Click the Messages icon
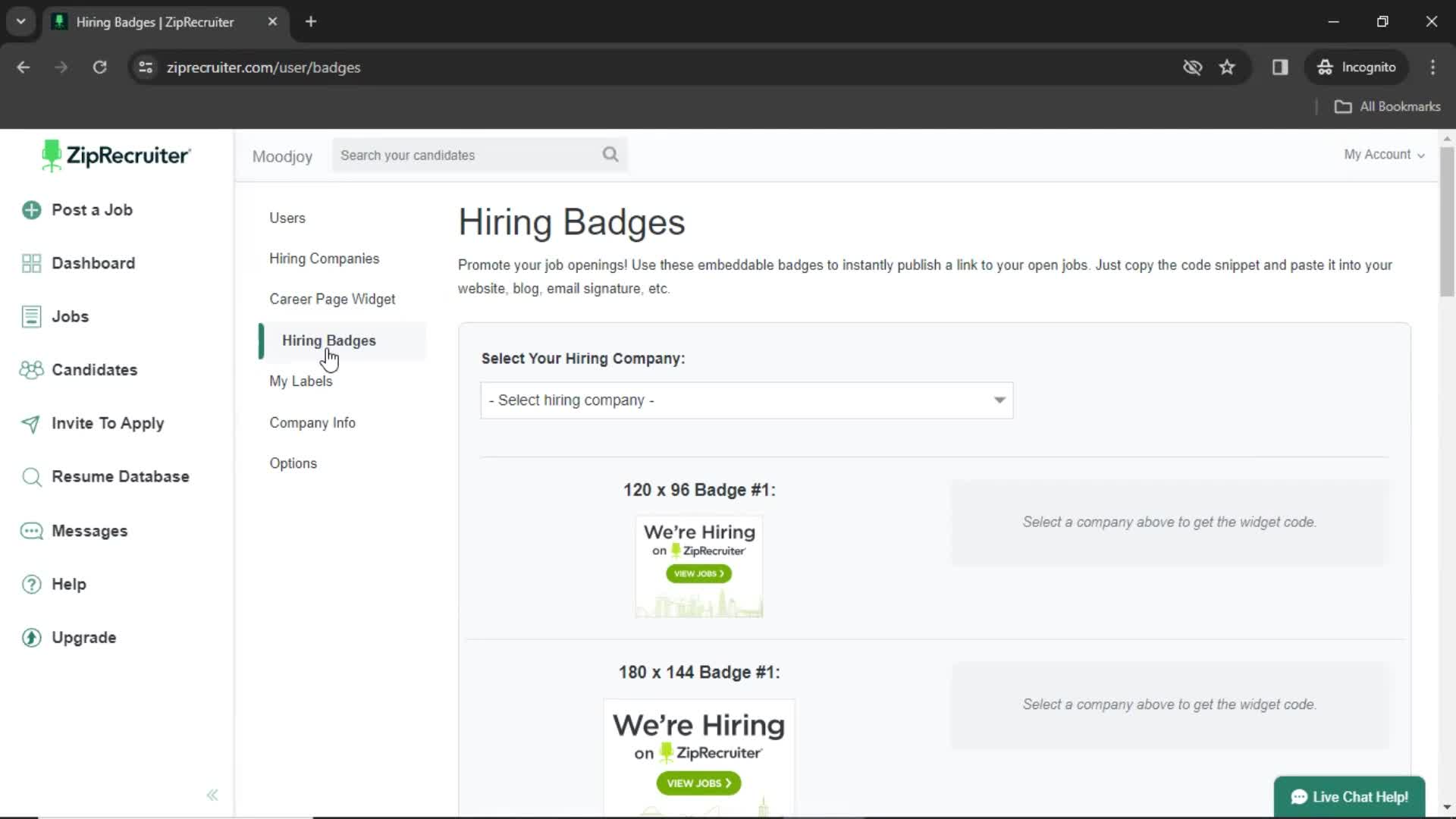 (31, 530)
